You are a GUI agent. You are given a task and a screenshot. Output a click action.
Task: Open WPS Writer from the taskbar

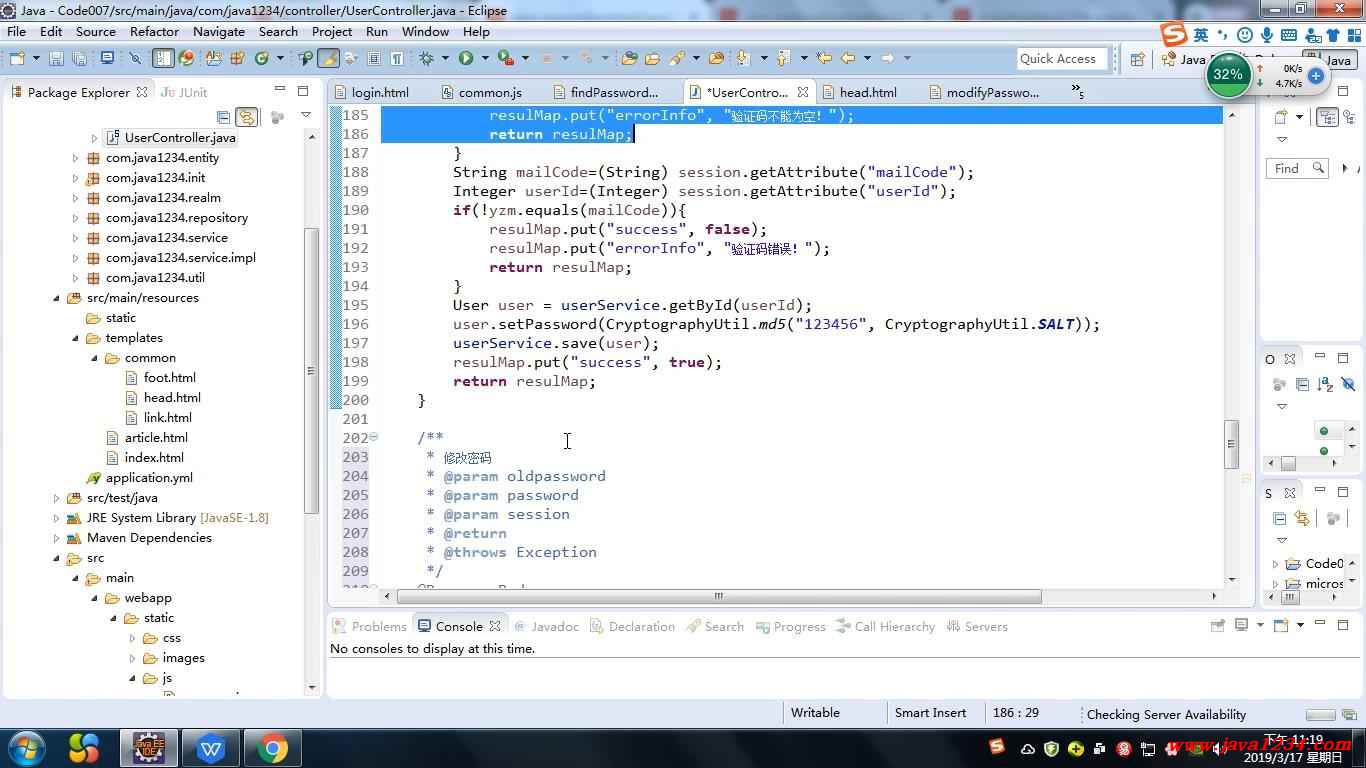211,748
